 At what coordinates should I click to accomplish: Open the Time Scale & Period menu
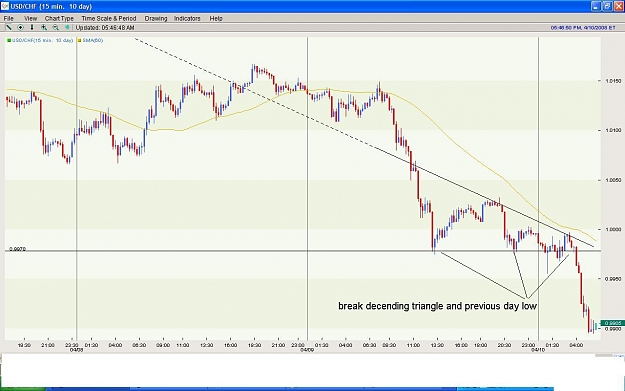109,18
